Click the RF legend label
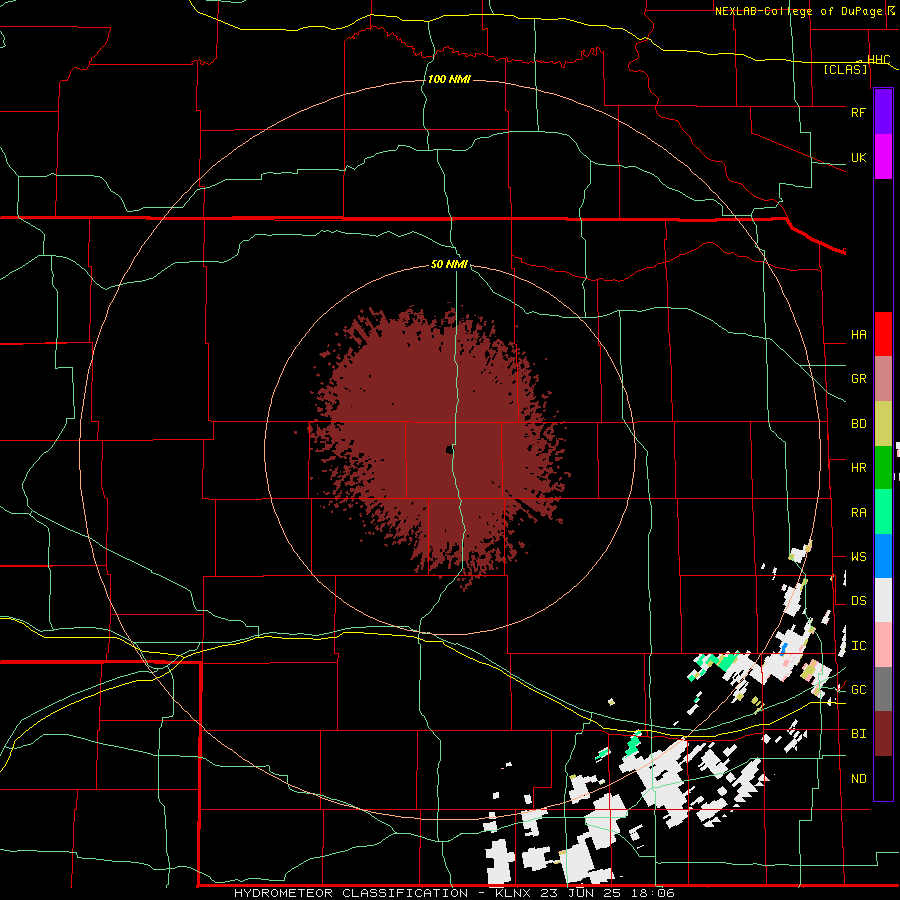This screenshot has height=900, width=900. (858, 112)
